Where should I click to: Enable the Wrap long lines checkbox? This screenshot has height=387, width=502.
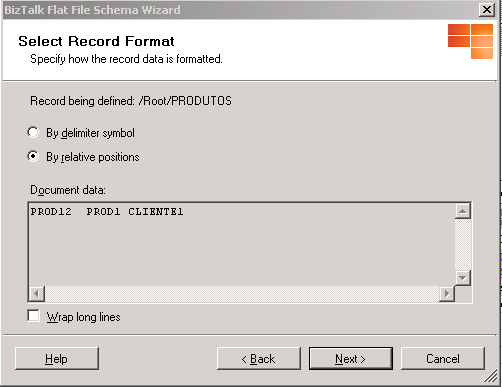pos(33,316)
